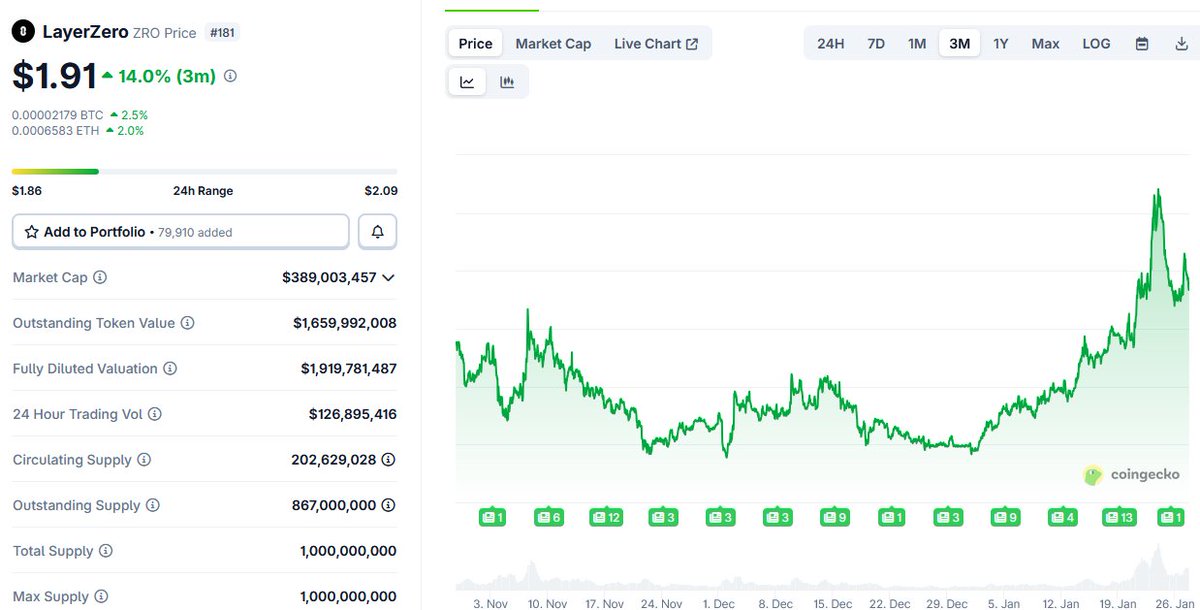Select the Price chart tab
The image size is (1200, 610).
475,44
